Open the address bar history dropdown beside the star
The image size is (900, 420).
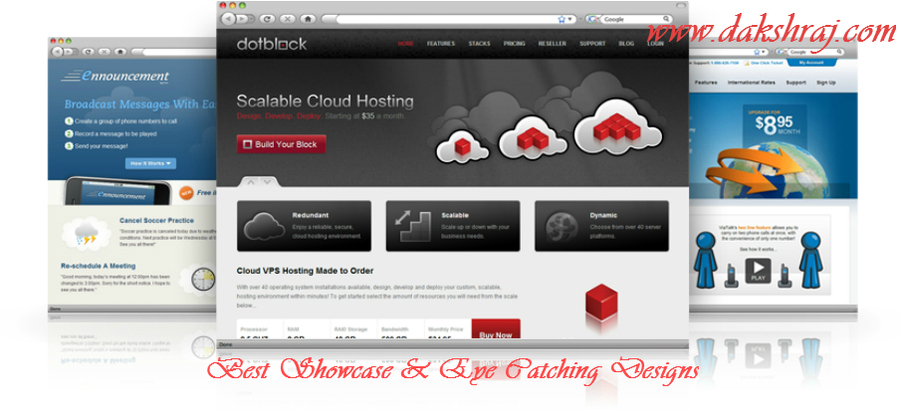pos(570,19)
